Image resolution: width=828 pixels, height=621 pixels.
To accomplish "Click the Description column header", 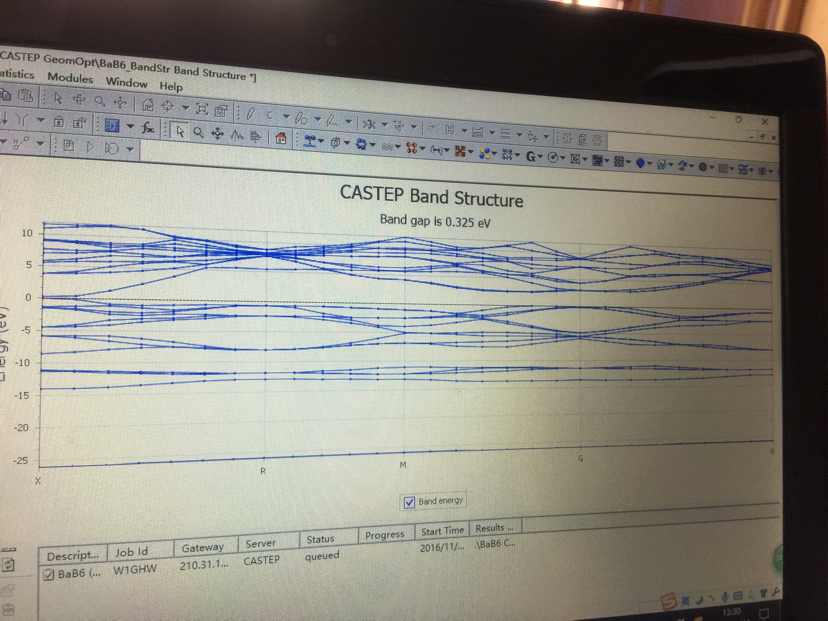I will pyautogui.click(x=73, y=556).
